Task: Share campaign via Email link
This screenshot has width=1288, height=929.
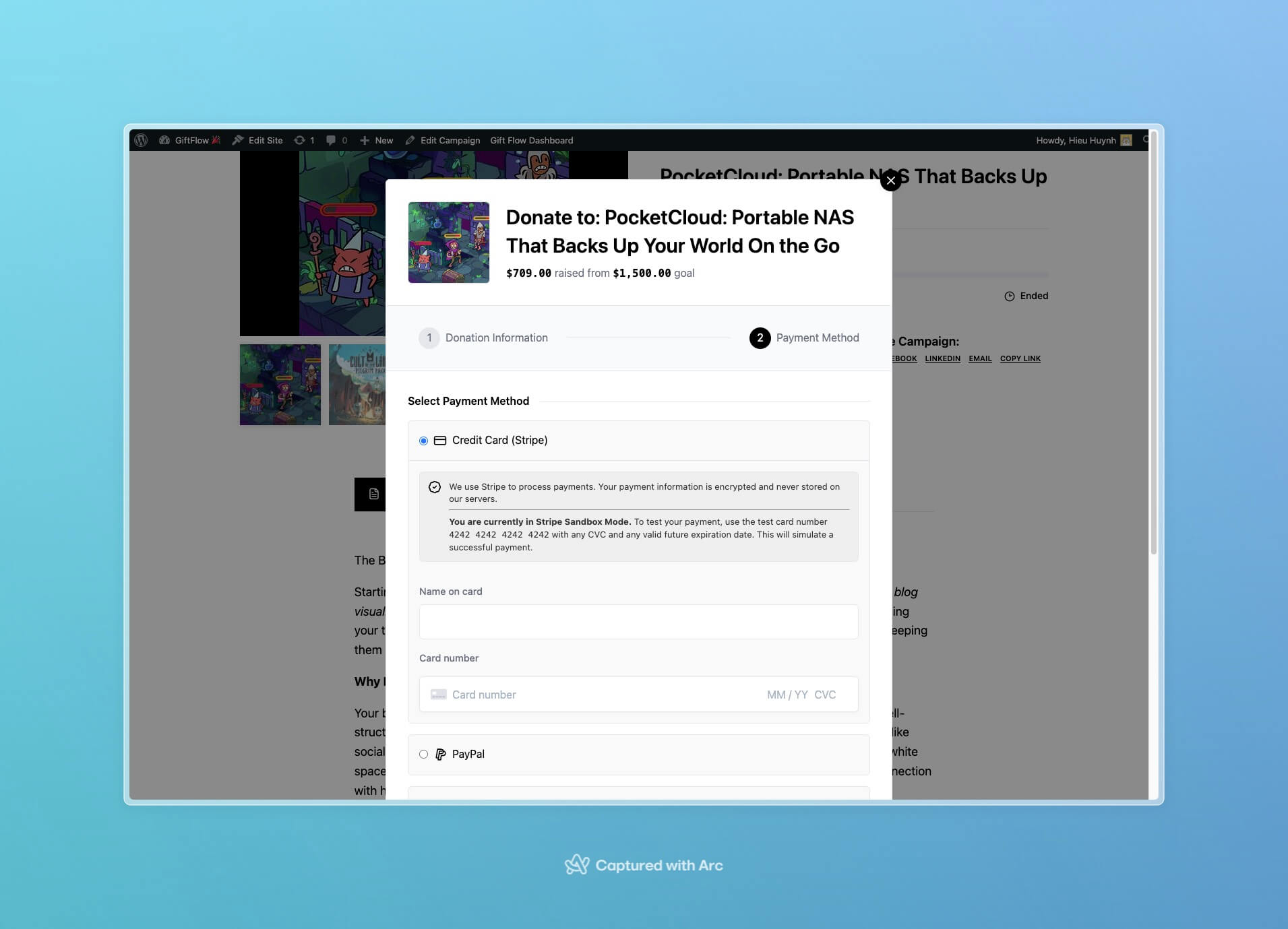Action: pyautogui.click(x=980, y=358)
